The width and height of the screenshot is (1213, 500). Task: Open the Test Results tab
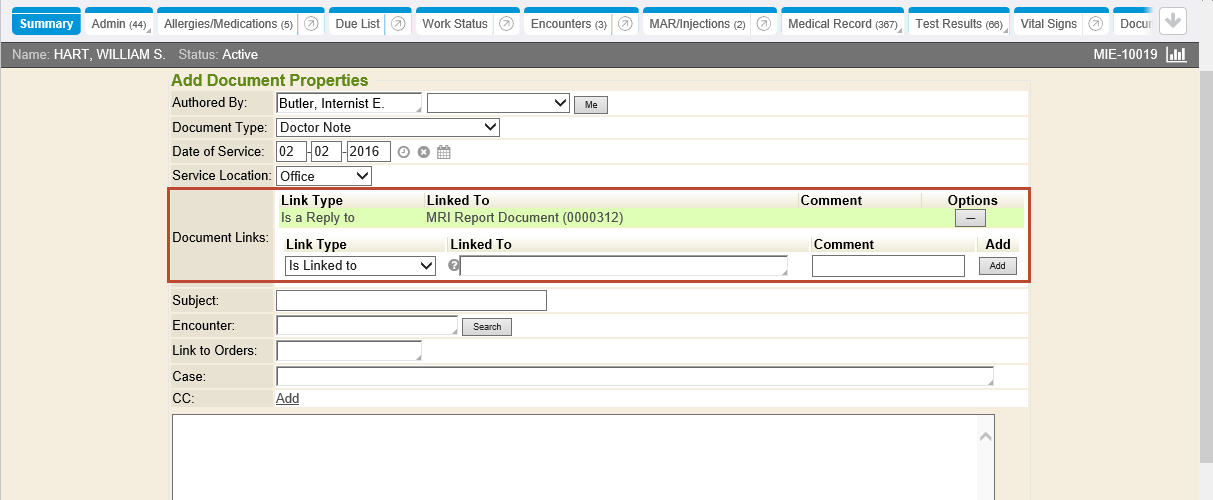(958, 24)
